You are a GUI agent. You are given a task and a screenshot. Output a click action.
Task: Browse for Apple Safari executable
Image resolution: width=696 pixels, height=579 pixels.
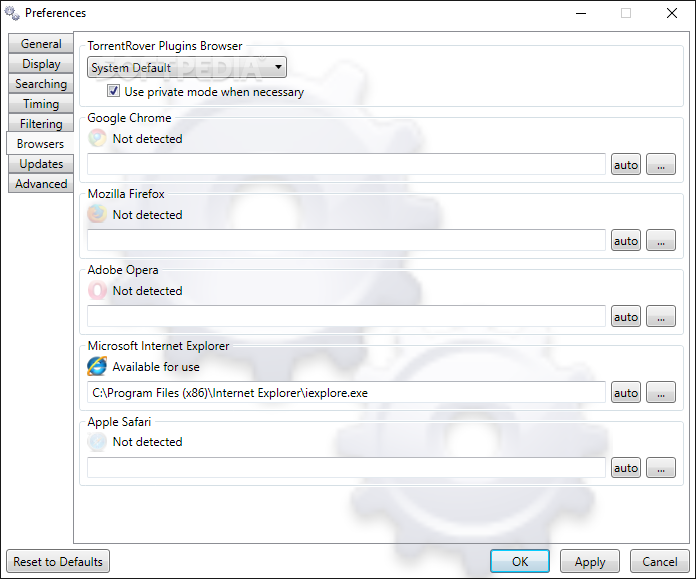pos(661,468)
